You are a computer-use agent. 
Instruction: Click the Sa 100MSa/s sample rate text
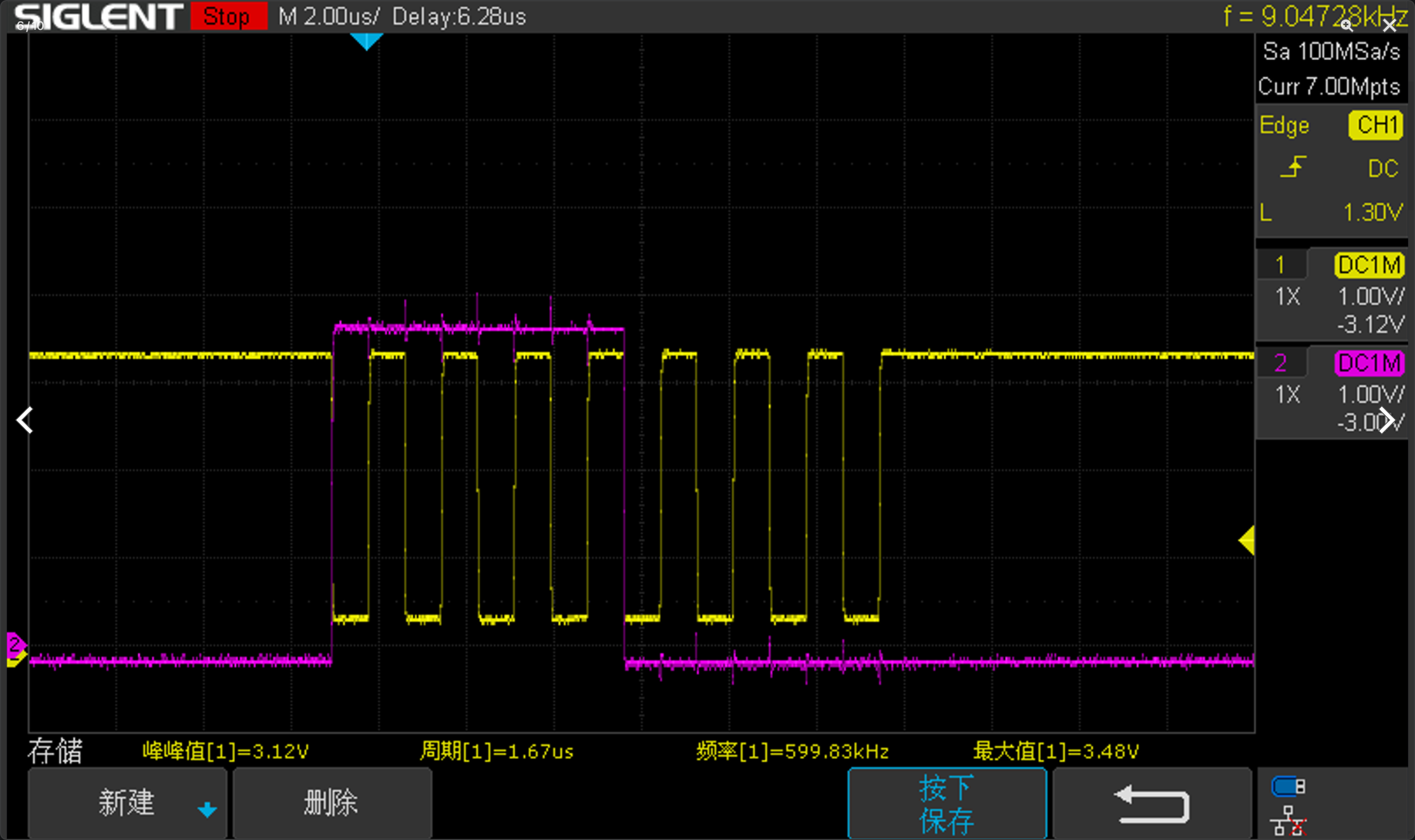tap(1332, 52)
